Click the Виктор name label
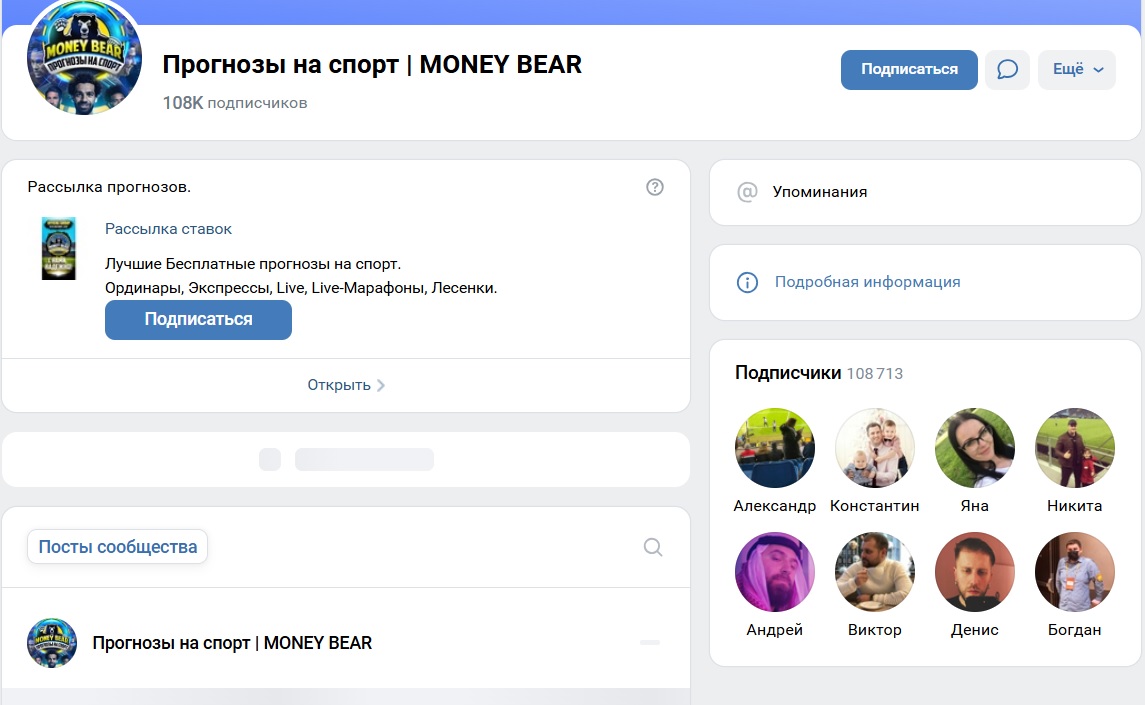1145x705 pixels. click(874, 630)
